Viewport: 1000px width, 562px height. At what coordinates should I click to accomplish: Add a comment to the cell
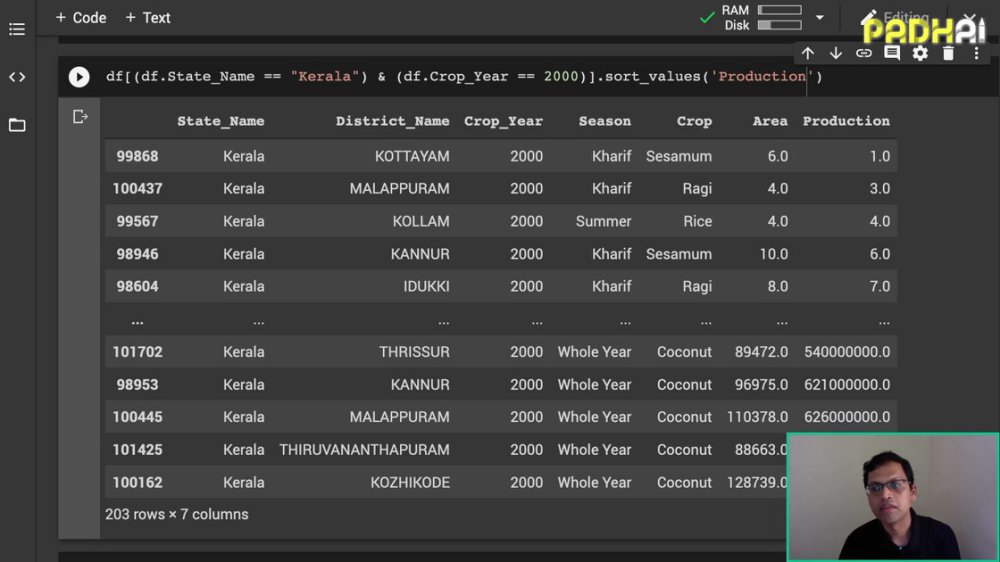click(892, 54)
